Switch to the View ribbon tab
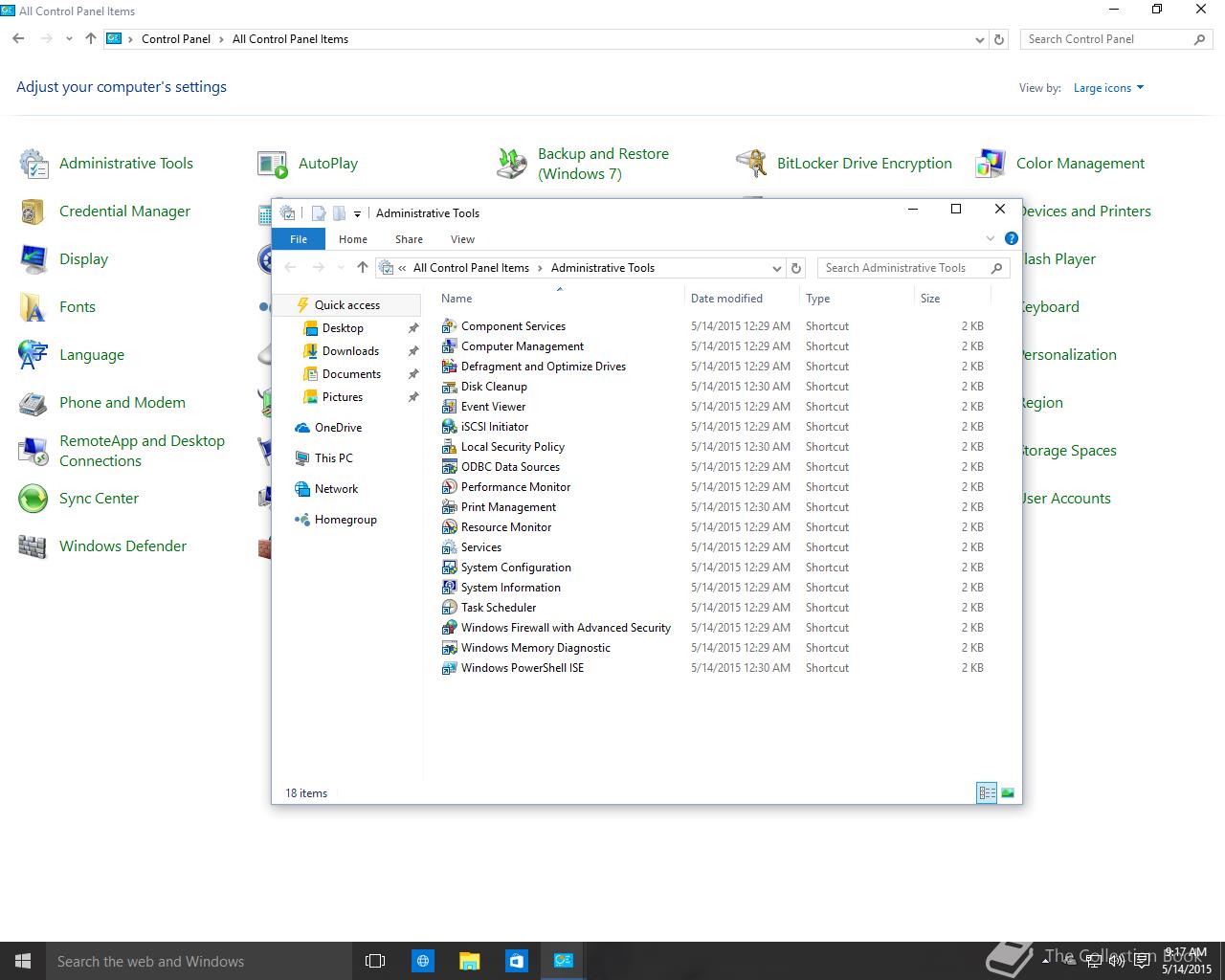The width and height of the screenshot is (1225, 980). (x=462, y=239)
